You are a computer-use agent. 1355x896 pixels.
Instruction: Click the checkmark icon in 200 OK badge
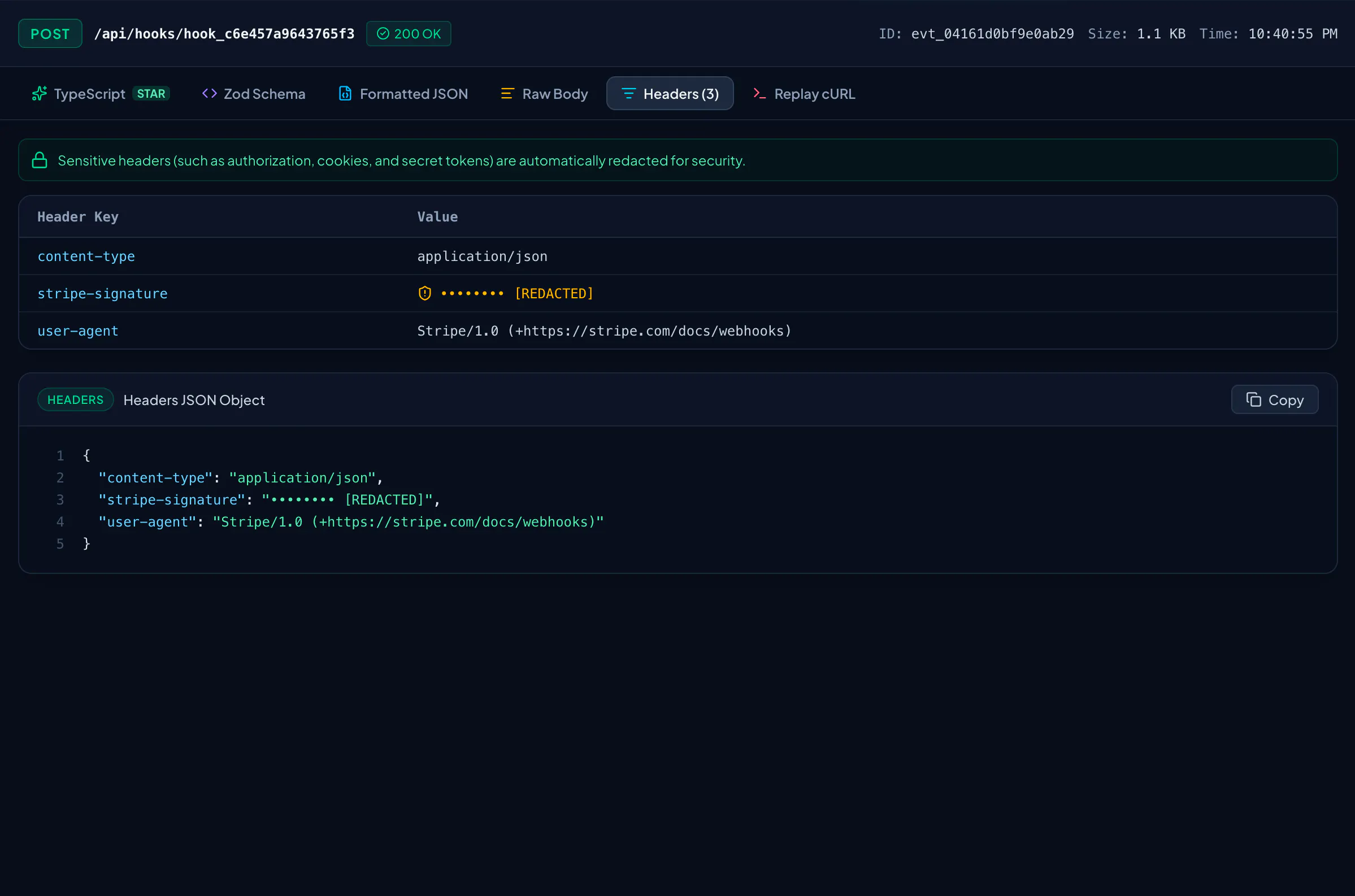pos(383,34)
